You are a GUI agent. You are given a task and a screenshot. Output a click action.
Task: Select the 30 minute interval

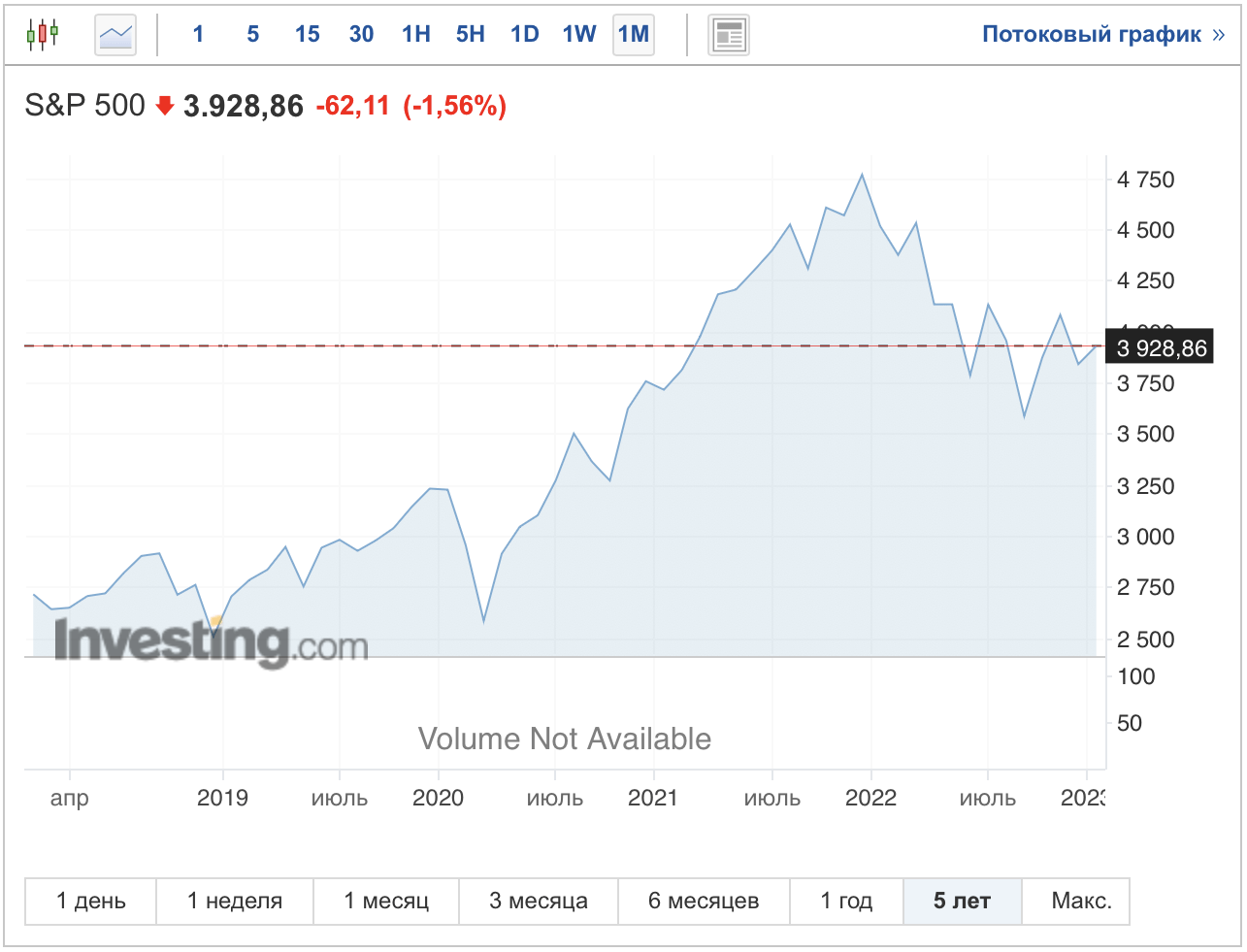pyautogui.click(x=362, y=35)
